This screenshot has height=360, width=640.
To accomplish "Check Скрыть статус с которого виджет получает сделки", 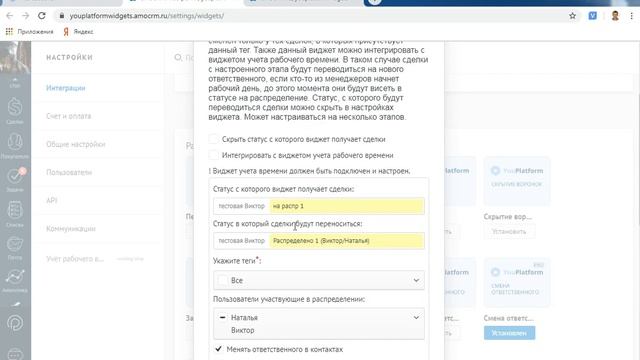I will [x=213, y=139].
